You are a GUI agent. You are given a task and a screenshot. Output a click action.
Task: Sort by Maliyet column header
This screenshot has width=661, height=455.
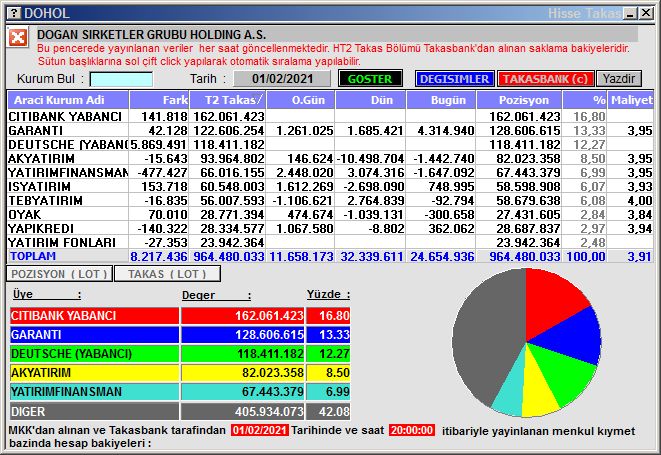coord(631,100)
